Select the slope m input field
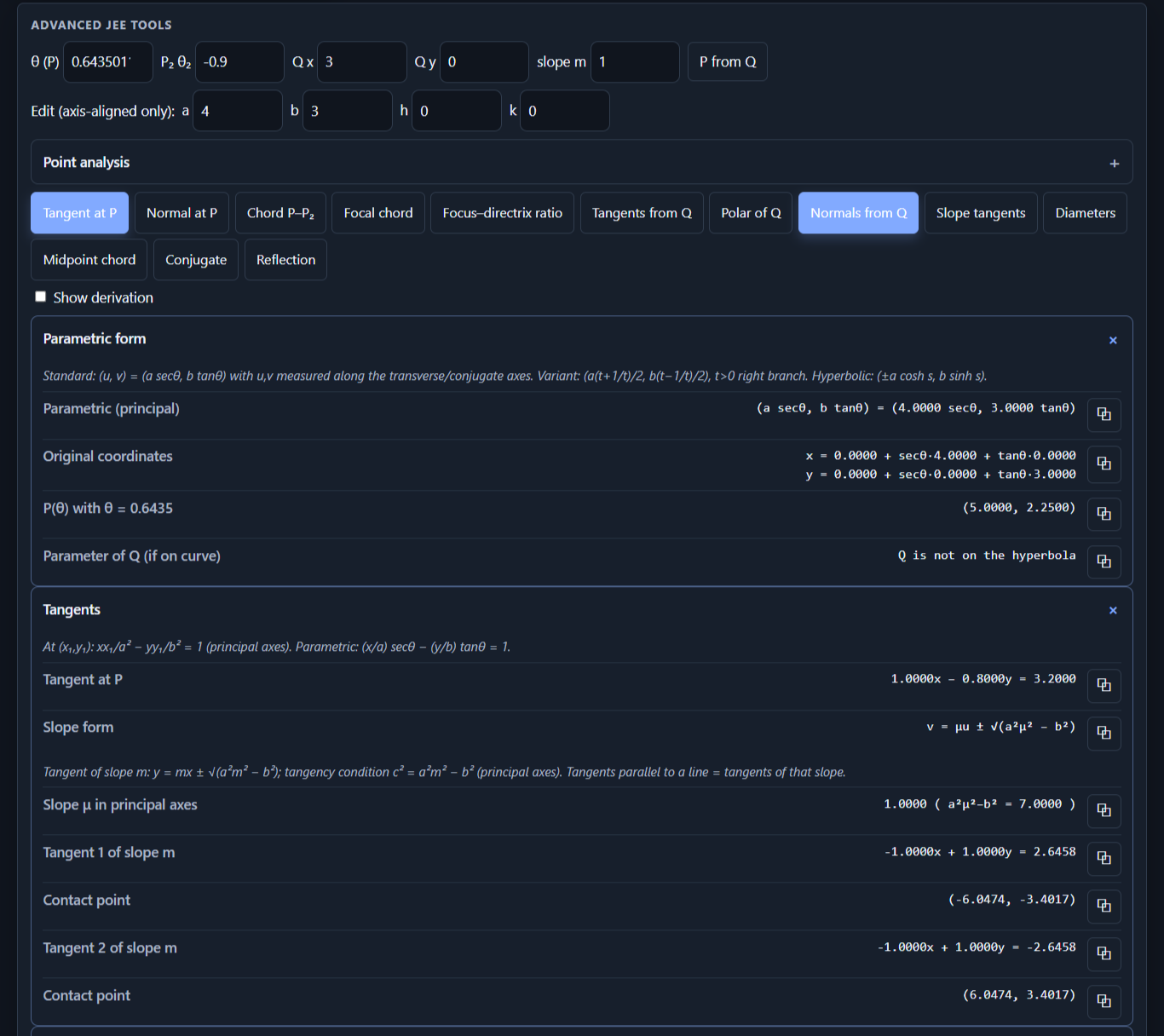The image size is (1164, 1036). 635,62
